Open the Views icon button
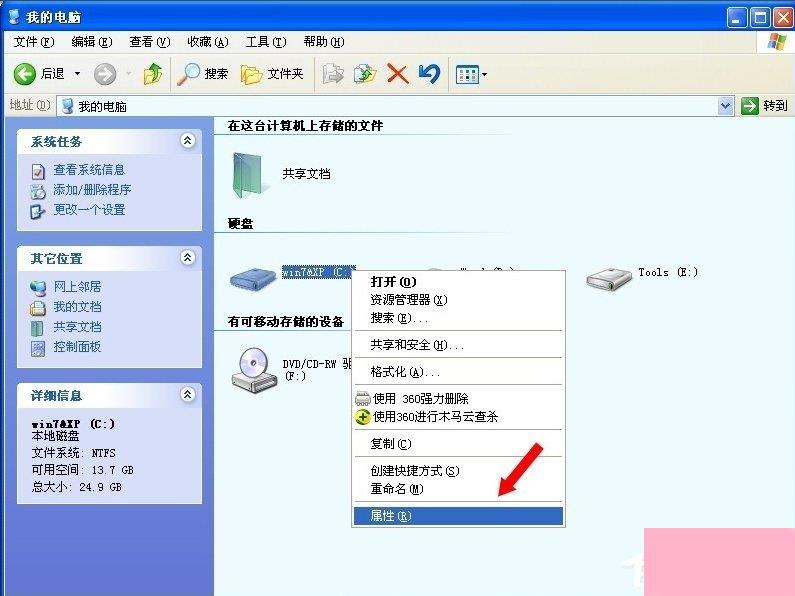Viewport: 795px width, 596px height. 467,75
